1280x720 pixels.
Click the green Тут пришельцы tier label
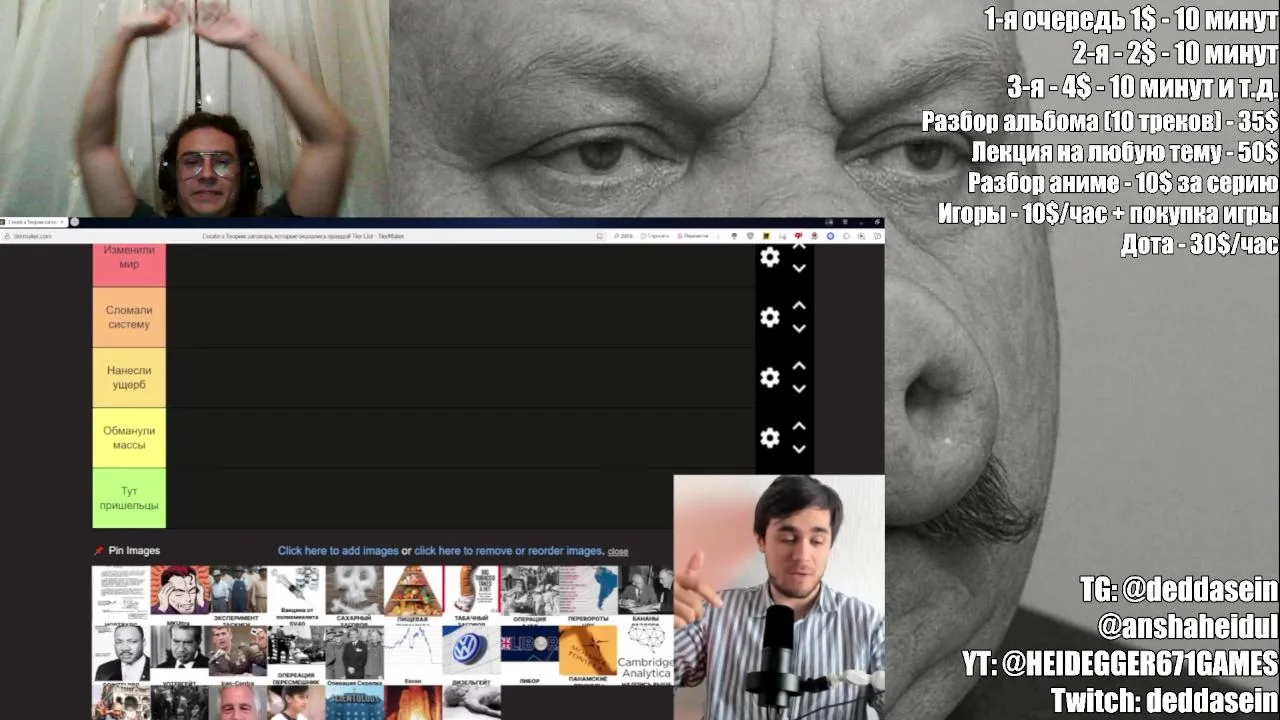(x=129, y=498)
